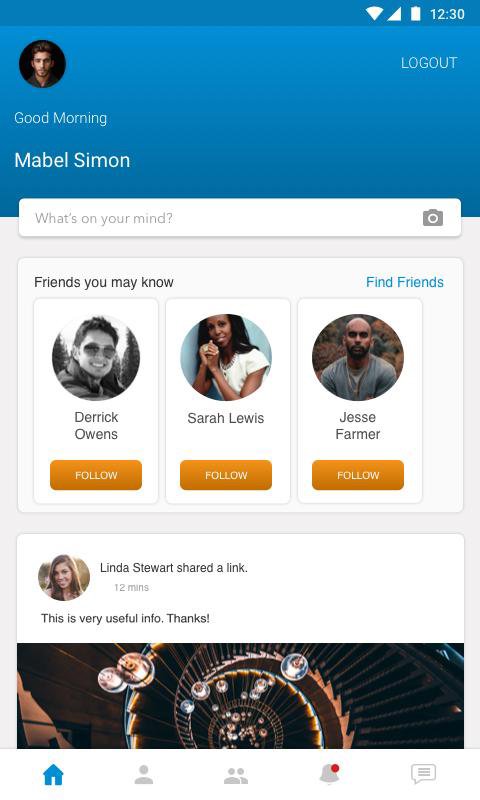This screenshot has height=800, width=480.
Task: Open Derrick Owens' profile photo
Action: pos(96,357)
